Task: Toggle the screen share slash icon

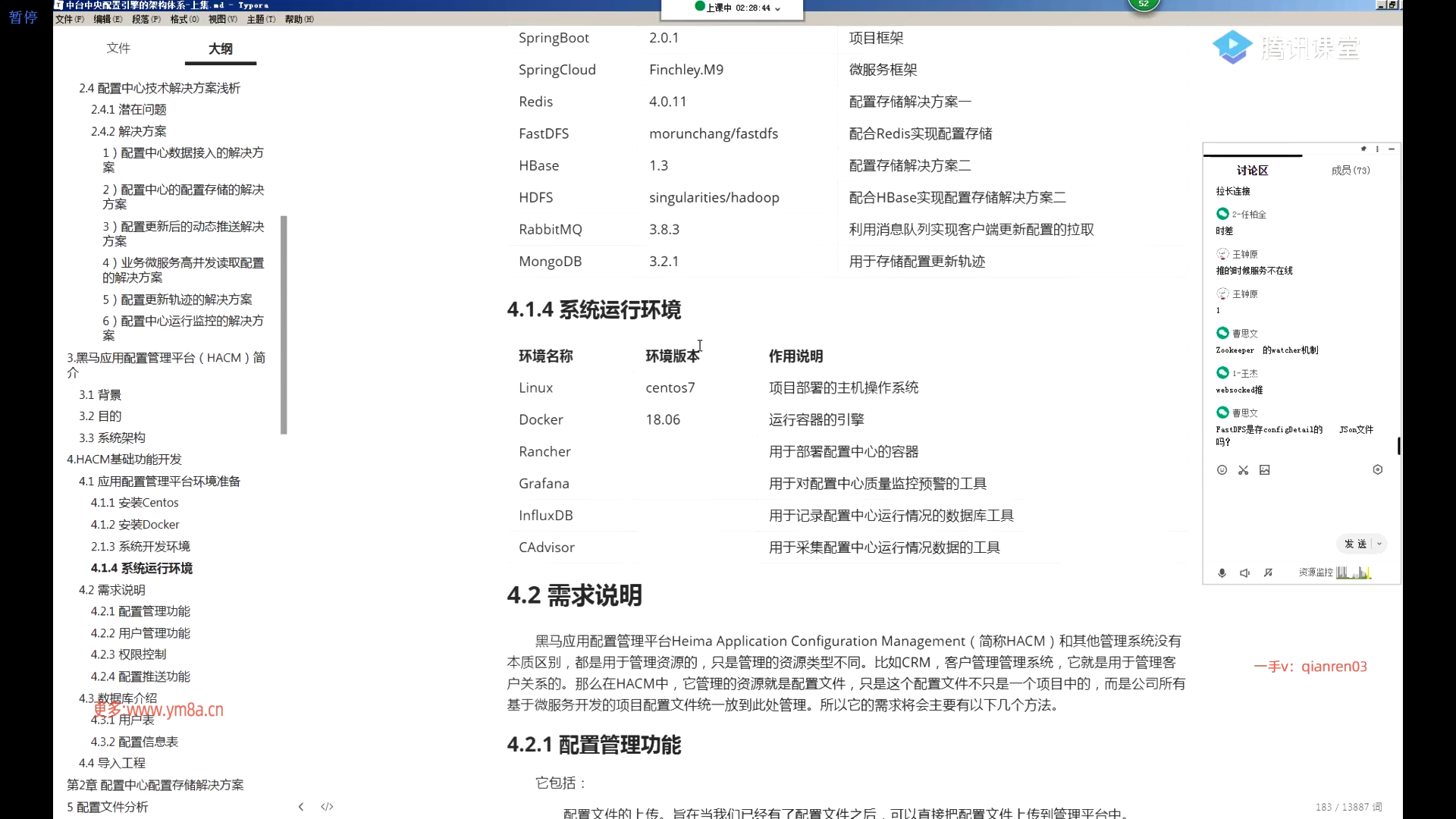Action: [x=1268, y=573]
